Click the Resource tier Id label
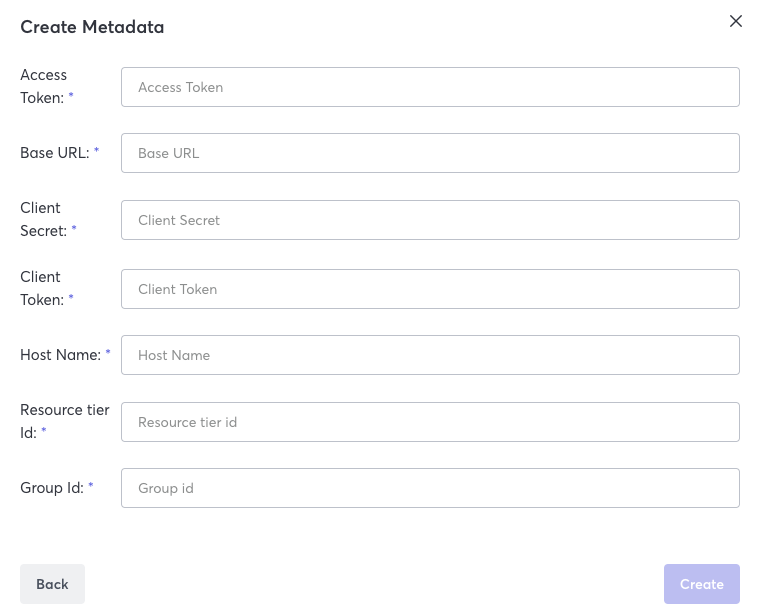This screenshot has width=760, height=616. 64,421
